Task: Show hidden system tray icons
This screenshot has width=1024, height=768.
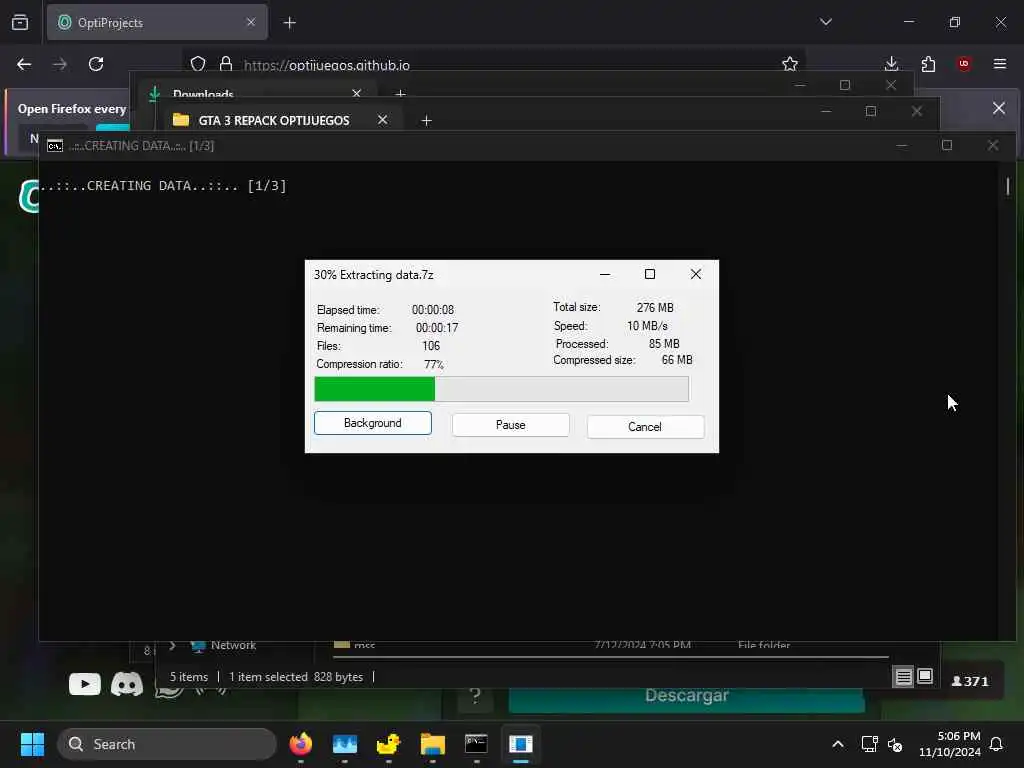Action: coord(838,744)
